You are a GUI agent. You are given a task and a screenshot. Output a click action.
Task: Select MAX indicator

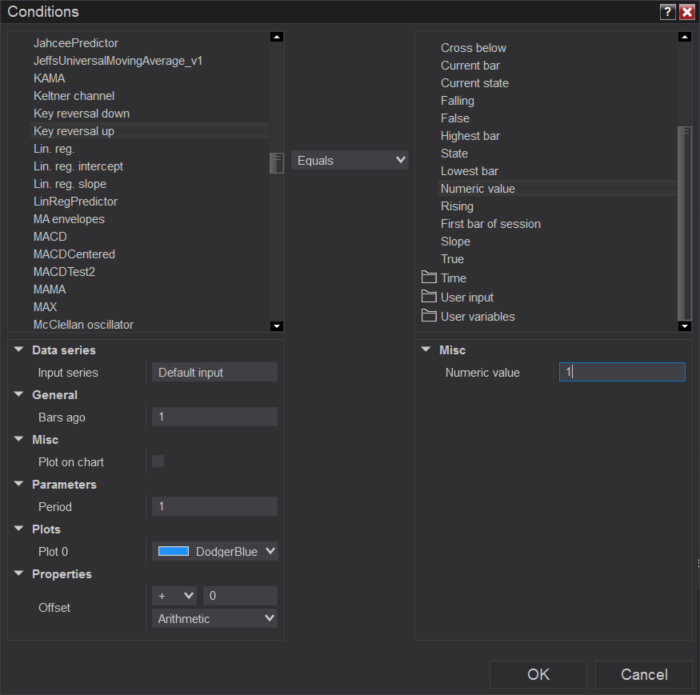[x=45, y=307]
